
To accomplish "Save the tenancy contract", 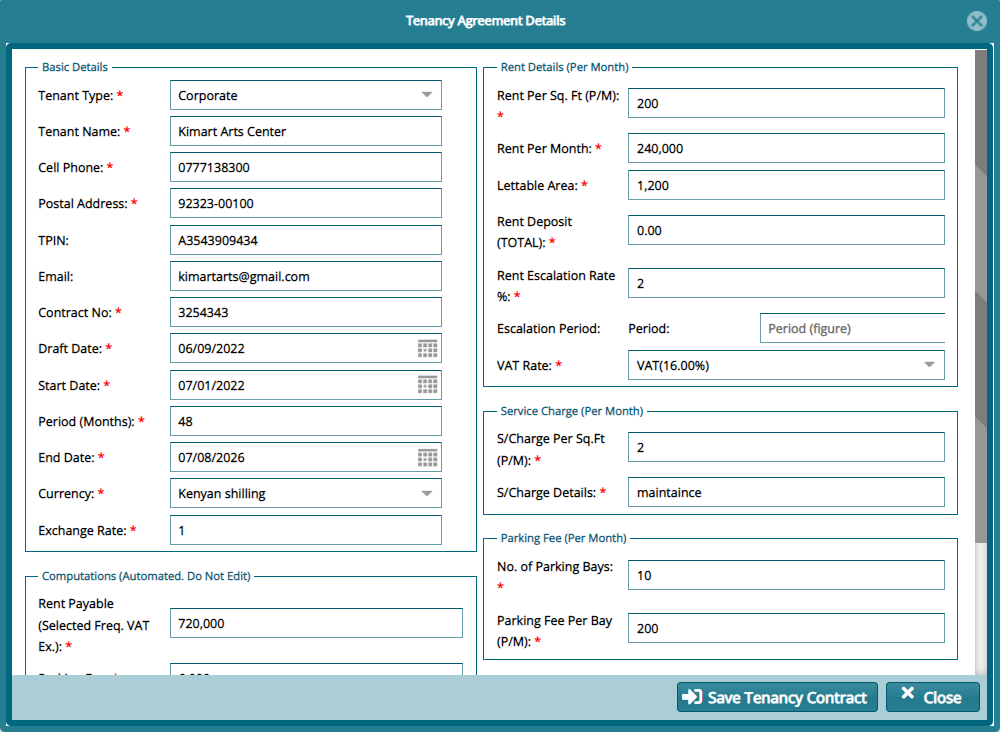I will point(777,697).
